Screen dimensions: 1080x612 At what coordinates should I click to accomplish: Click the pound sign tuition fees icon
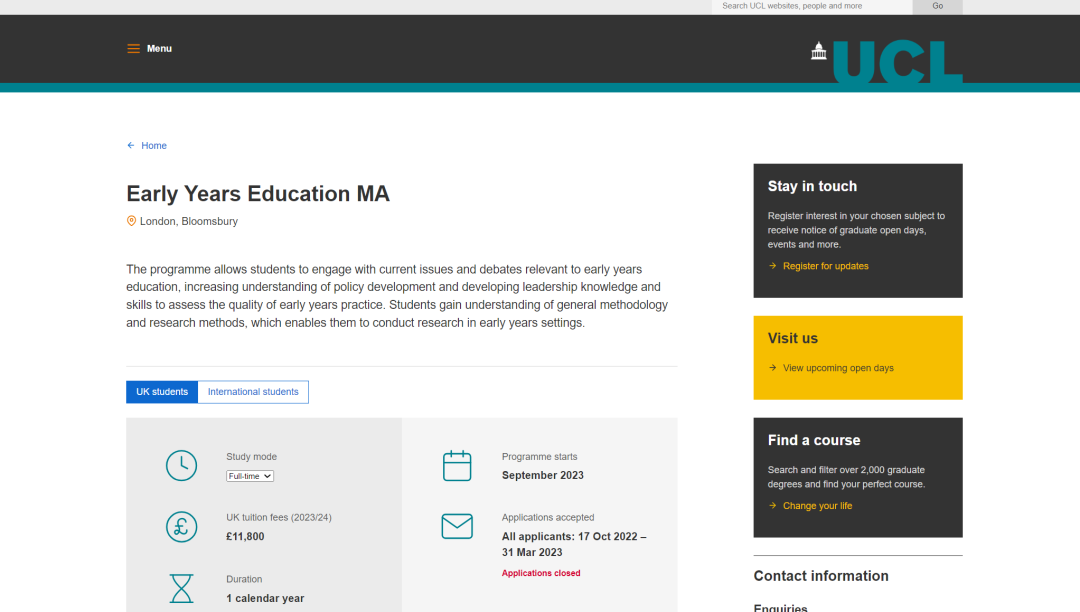tap(181, 527)
